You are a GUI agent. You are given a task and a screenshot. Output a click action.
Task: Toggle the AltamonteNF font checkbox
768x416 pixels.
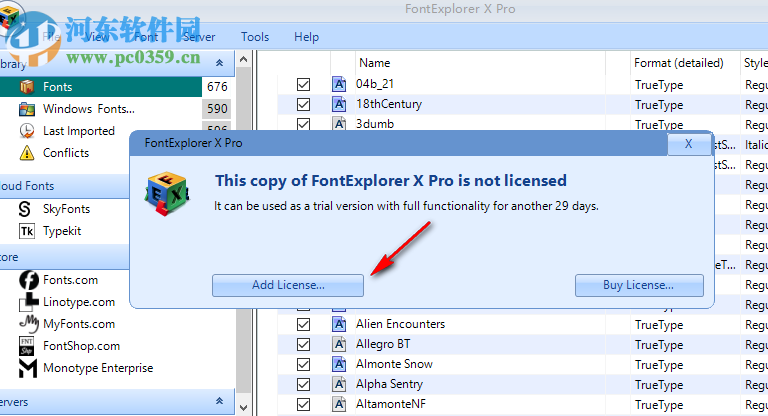point(303,405)
